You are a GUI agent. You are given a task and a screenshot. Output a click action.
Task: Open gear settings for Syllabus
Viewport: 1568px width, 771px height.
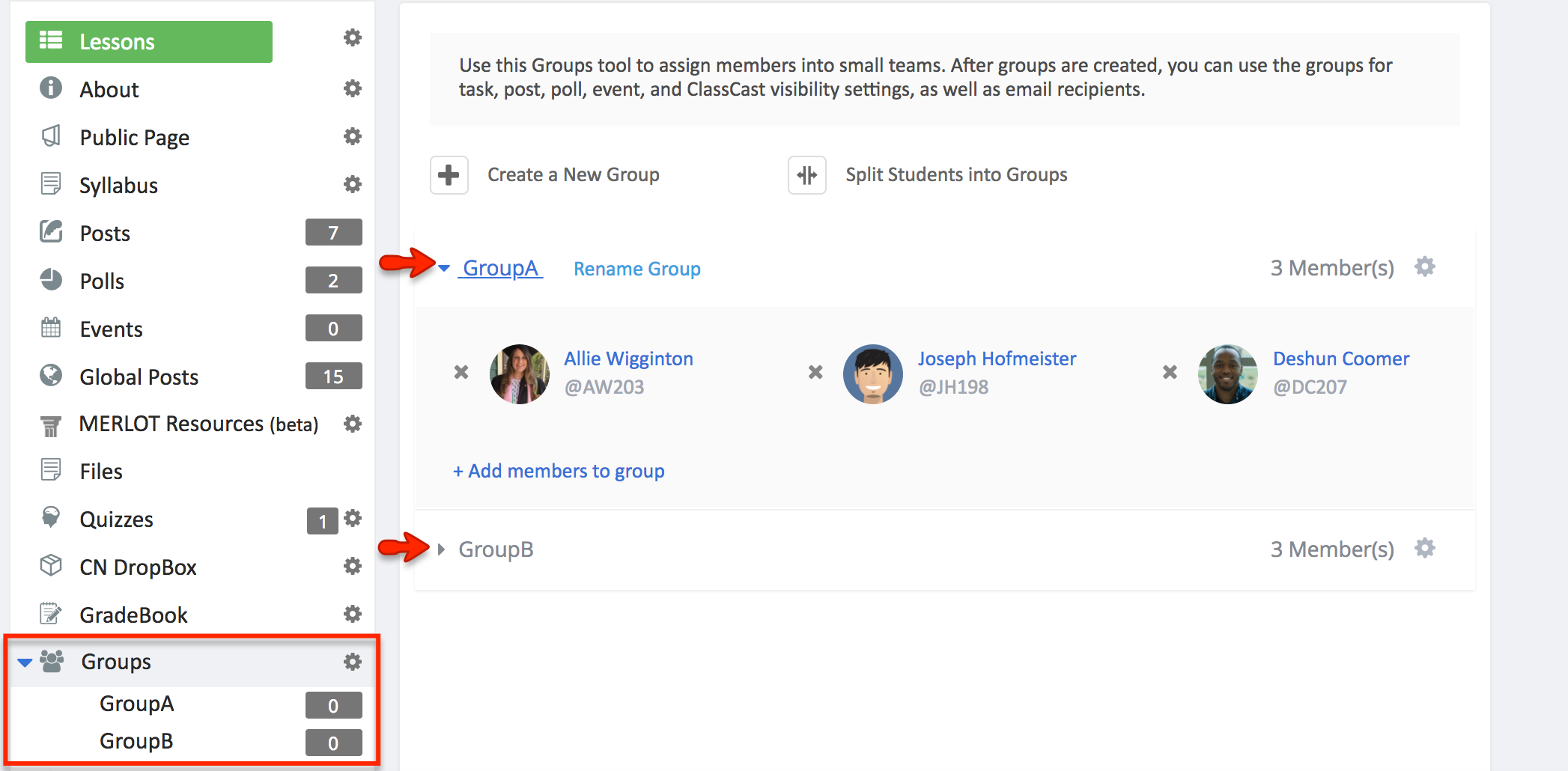(353, 184)
